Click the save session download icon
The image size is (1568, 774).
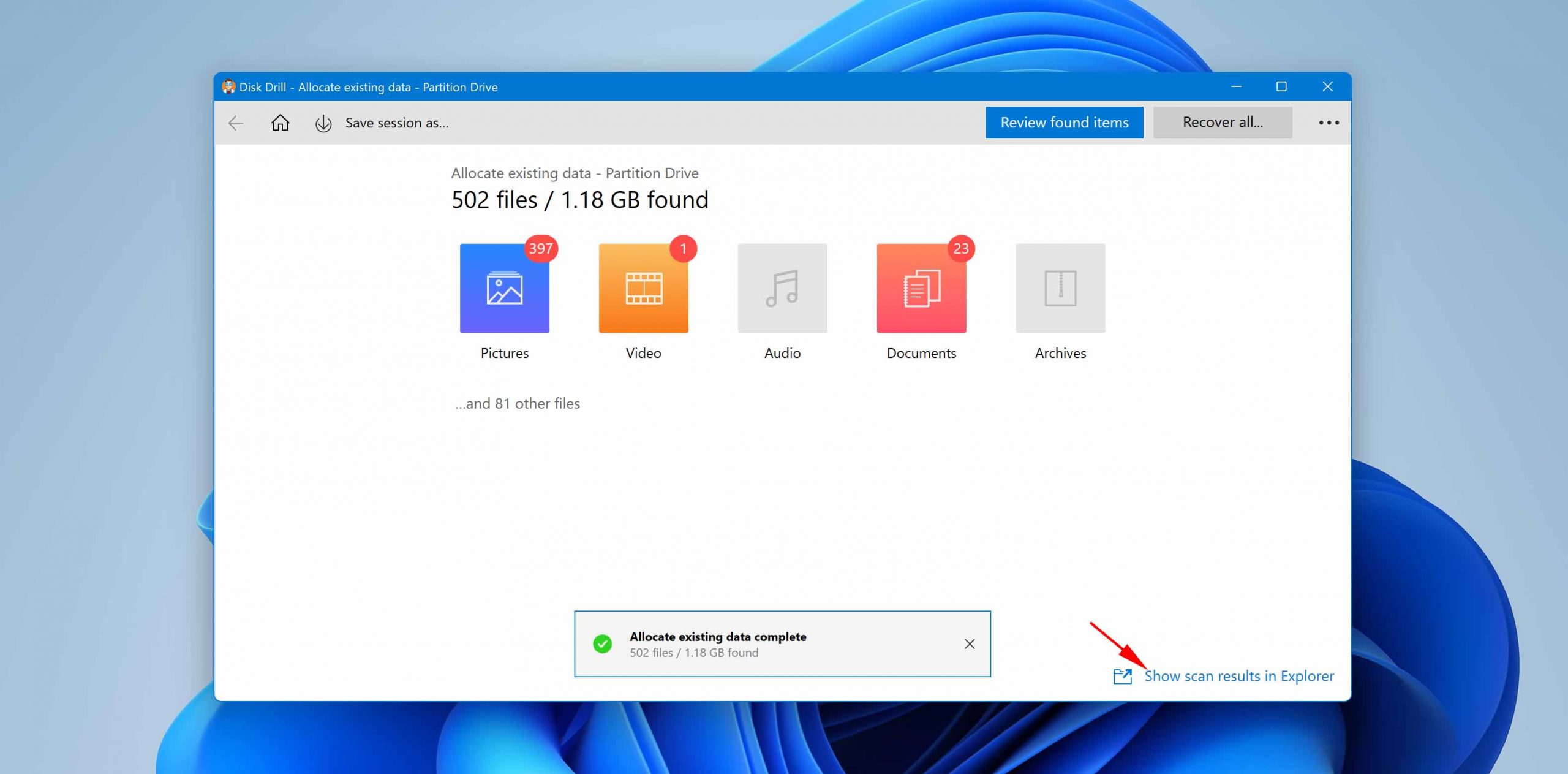tap(323, 123)
